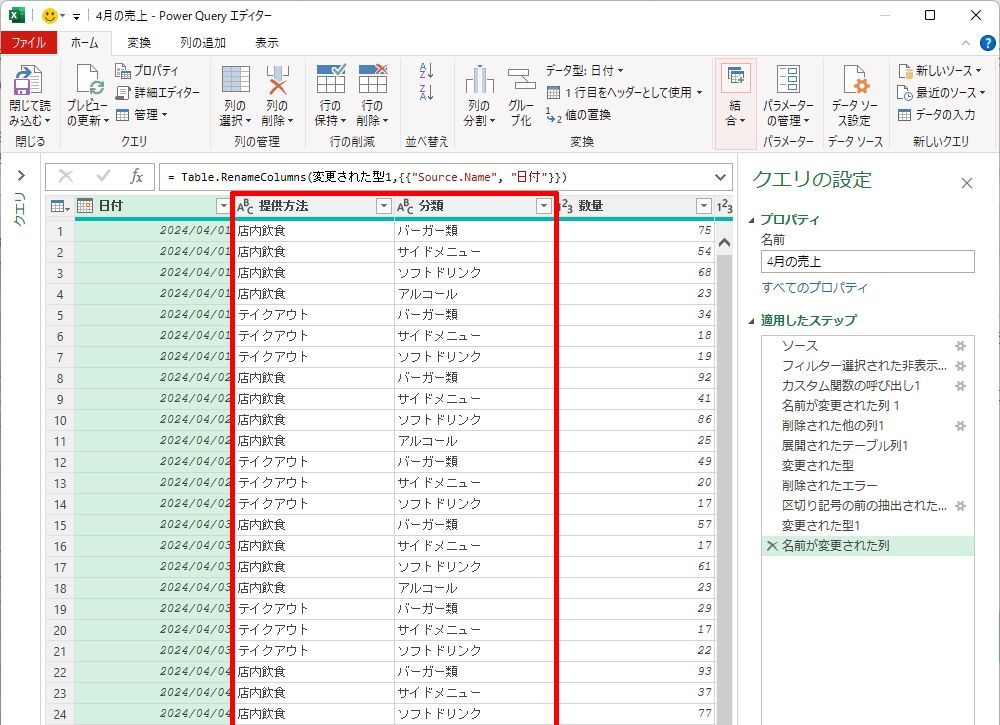Click the 名前 query name input field
This screenshot has height=725, width=1000.
867,262
